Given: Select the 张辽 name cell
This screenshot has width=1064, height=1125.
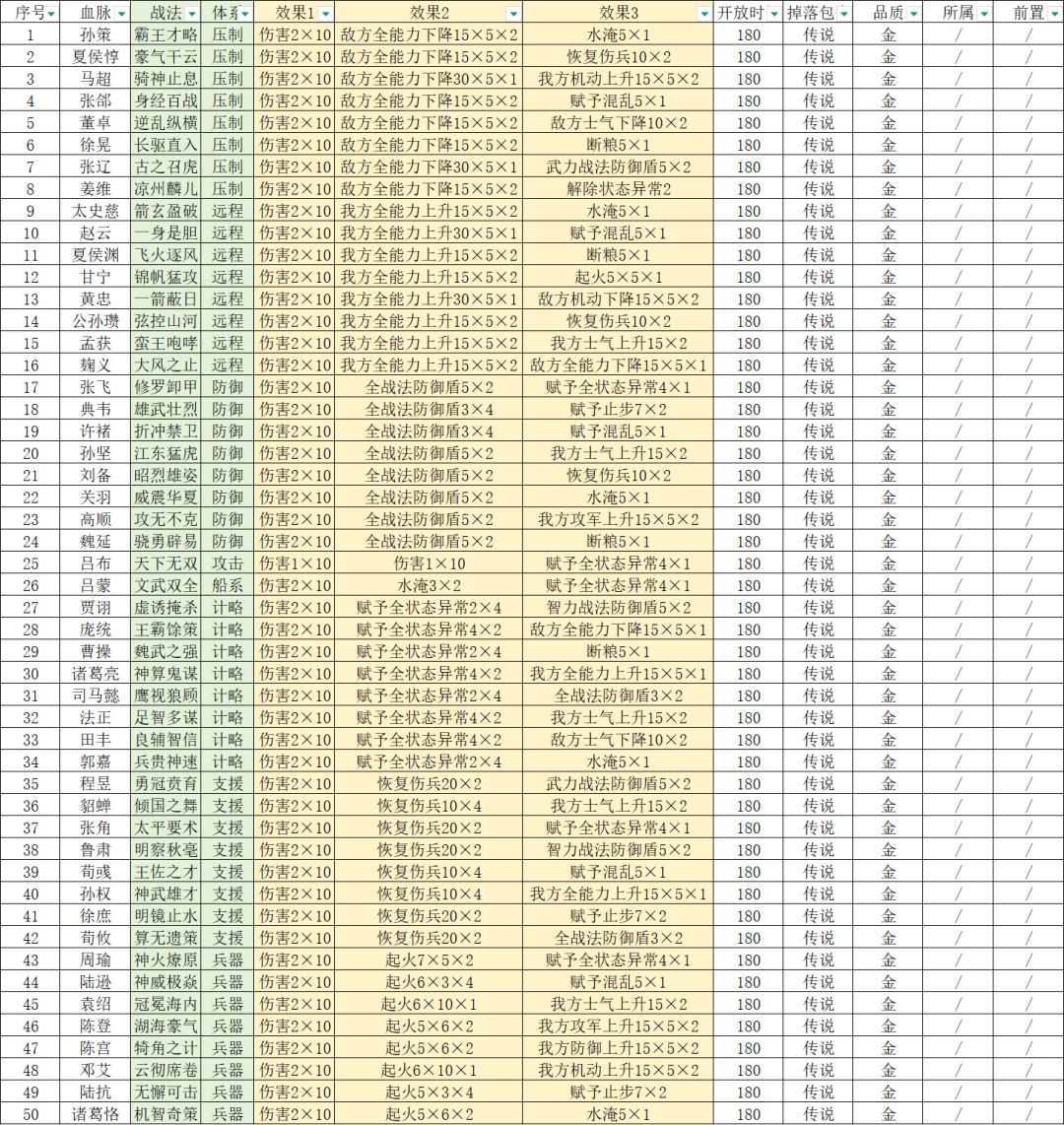Looking at the screenshot, I should tap(96, 167).
